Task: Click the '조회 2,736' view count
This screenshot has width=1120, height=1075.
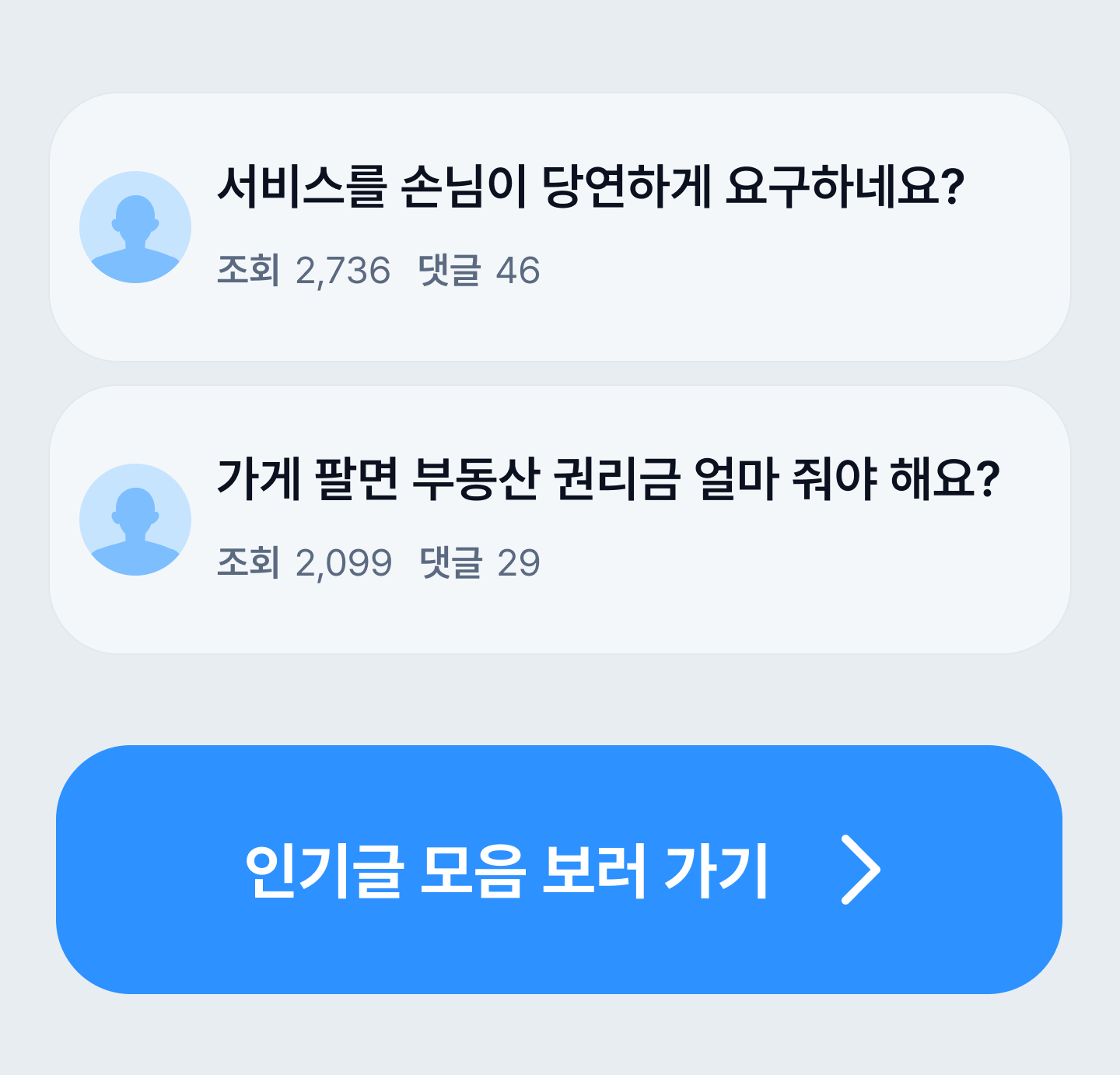Action: pyautogui.click(x=303, y=271)
